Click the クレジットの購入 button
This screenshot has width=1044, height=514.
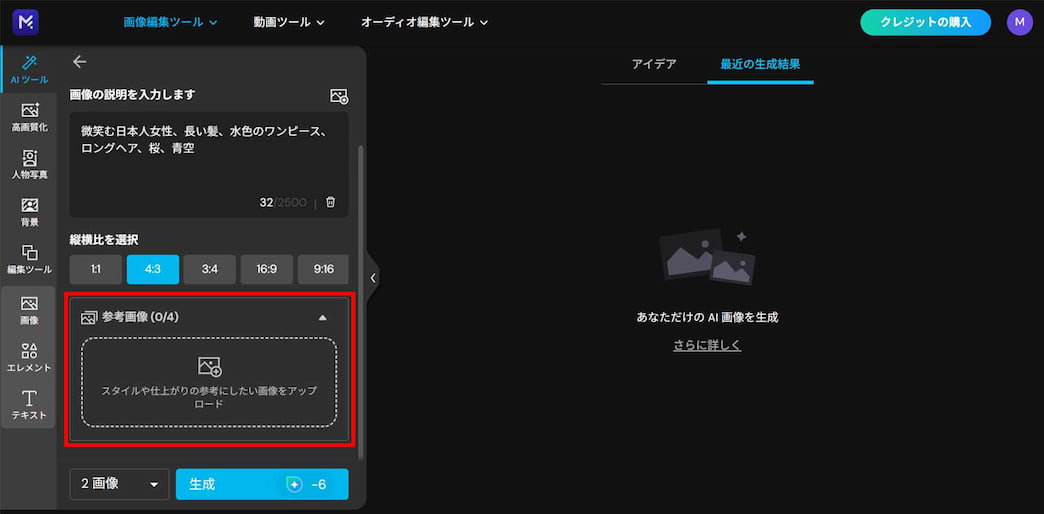(x=925, y=22)
